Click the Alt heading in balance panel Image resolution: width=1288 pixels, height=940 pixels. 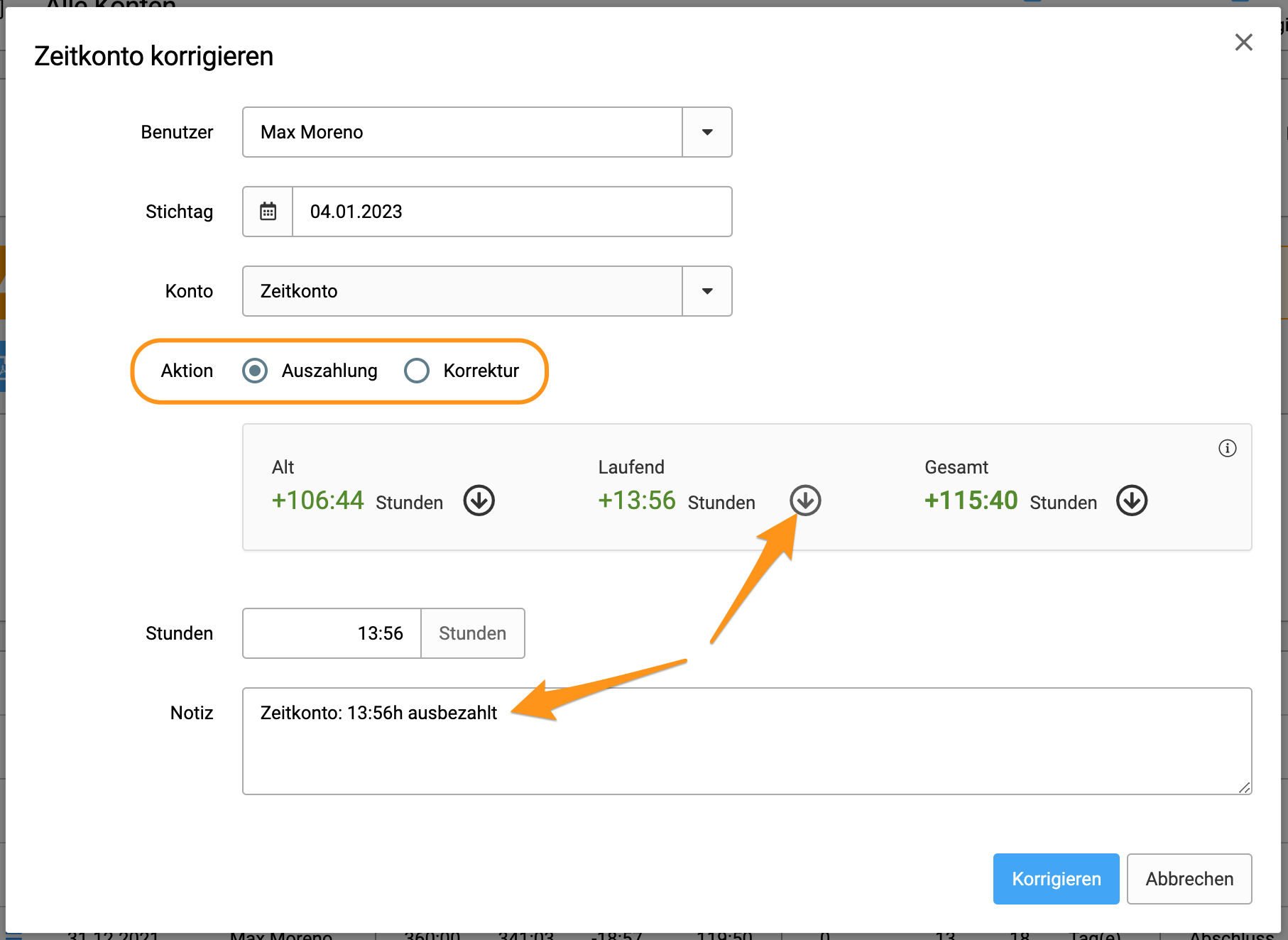click(283, 467)
